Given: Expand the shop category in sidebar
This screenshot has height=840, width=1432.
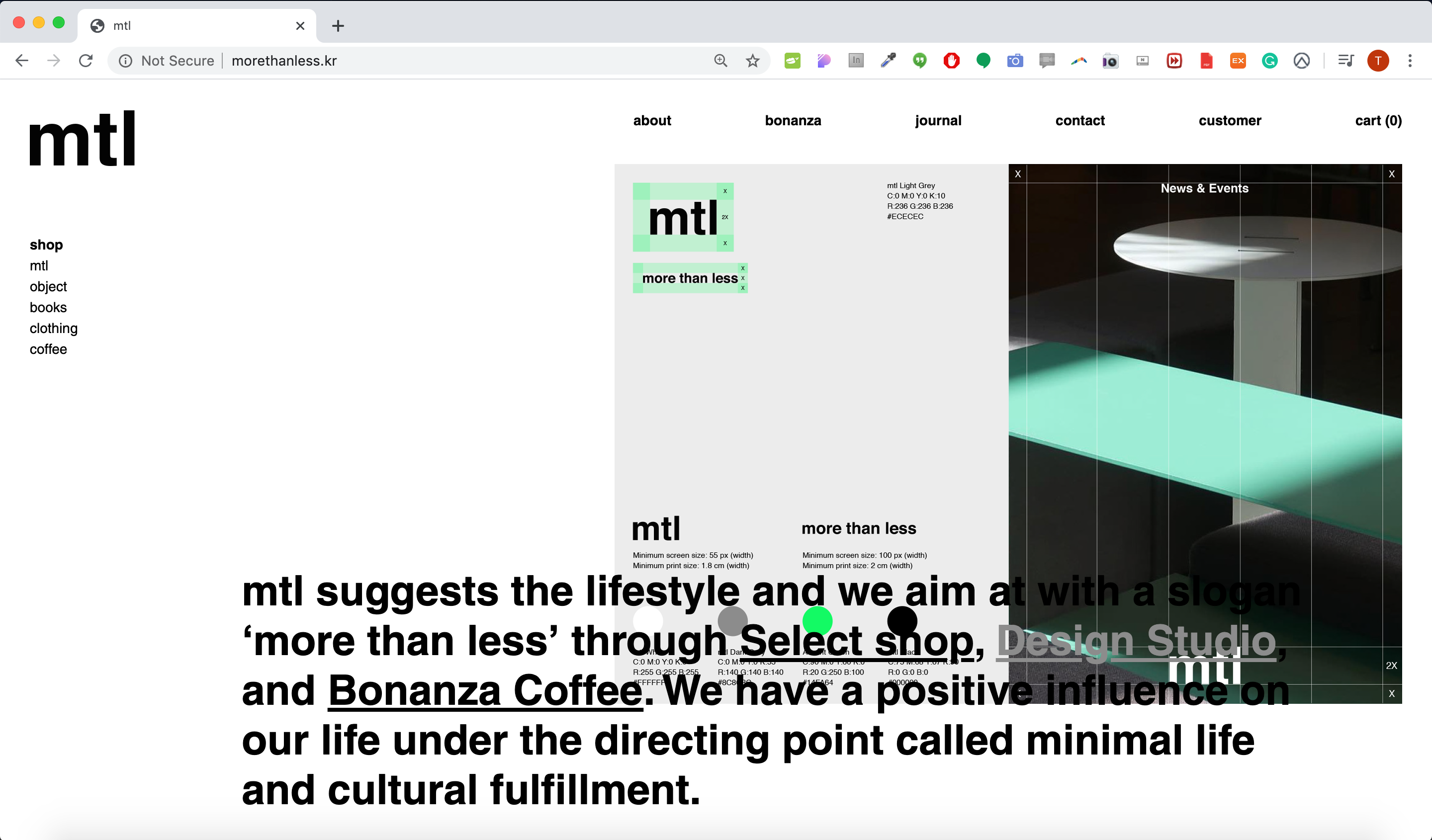Looking at the screenshot, I should 45,244.
